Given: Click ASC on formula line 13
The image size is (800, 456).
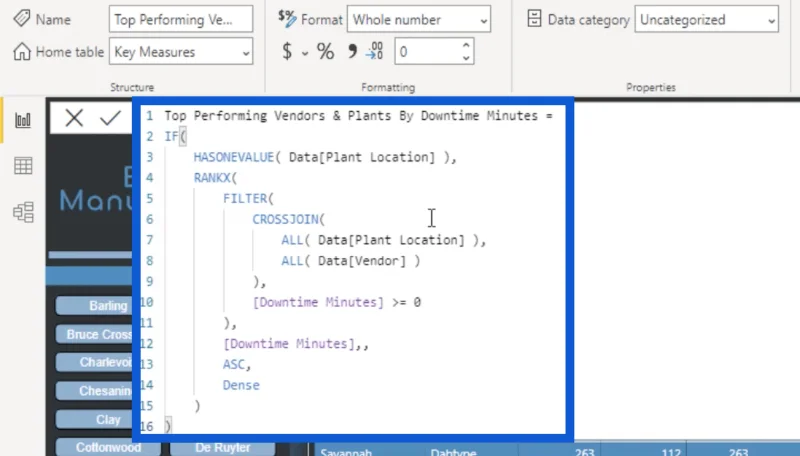Looking at the screenshot, I should [x=234, y=364].
